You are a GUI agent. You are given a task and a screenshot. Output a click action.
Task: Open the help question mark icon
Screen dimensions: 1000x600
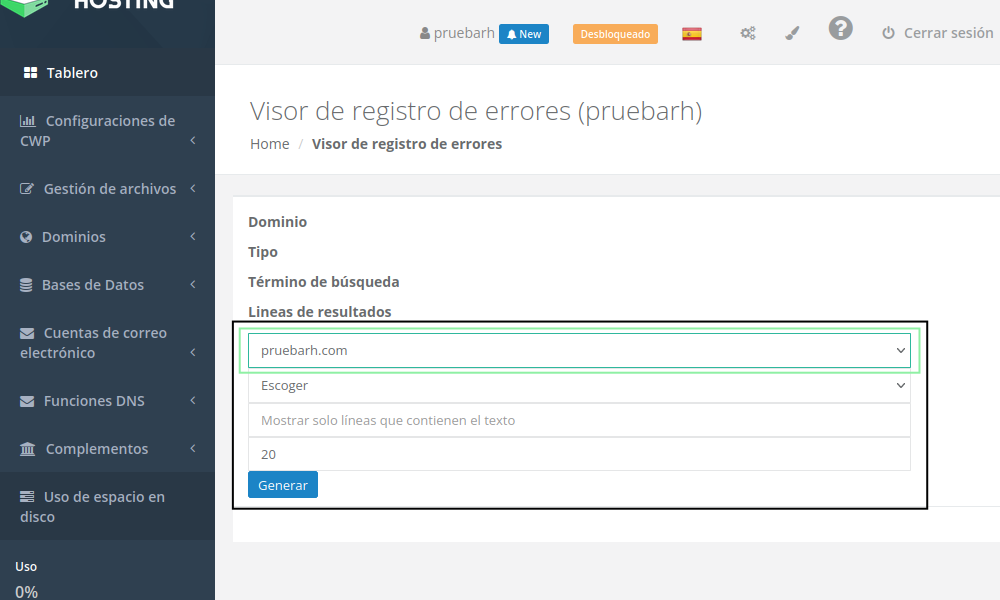click(x=840, y=29)
